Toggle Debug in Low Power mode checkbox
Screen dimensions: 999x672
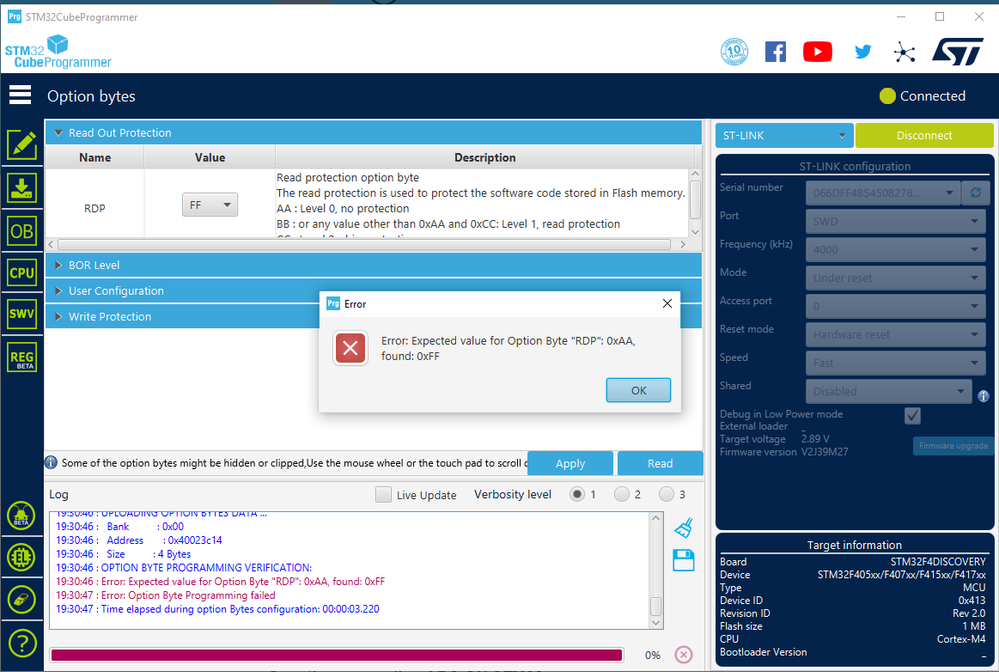coord(912,415)
